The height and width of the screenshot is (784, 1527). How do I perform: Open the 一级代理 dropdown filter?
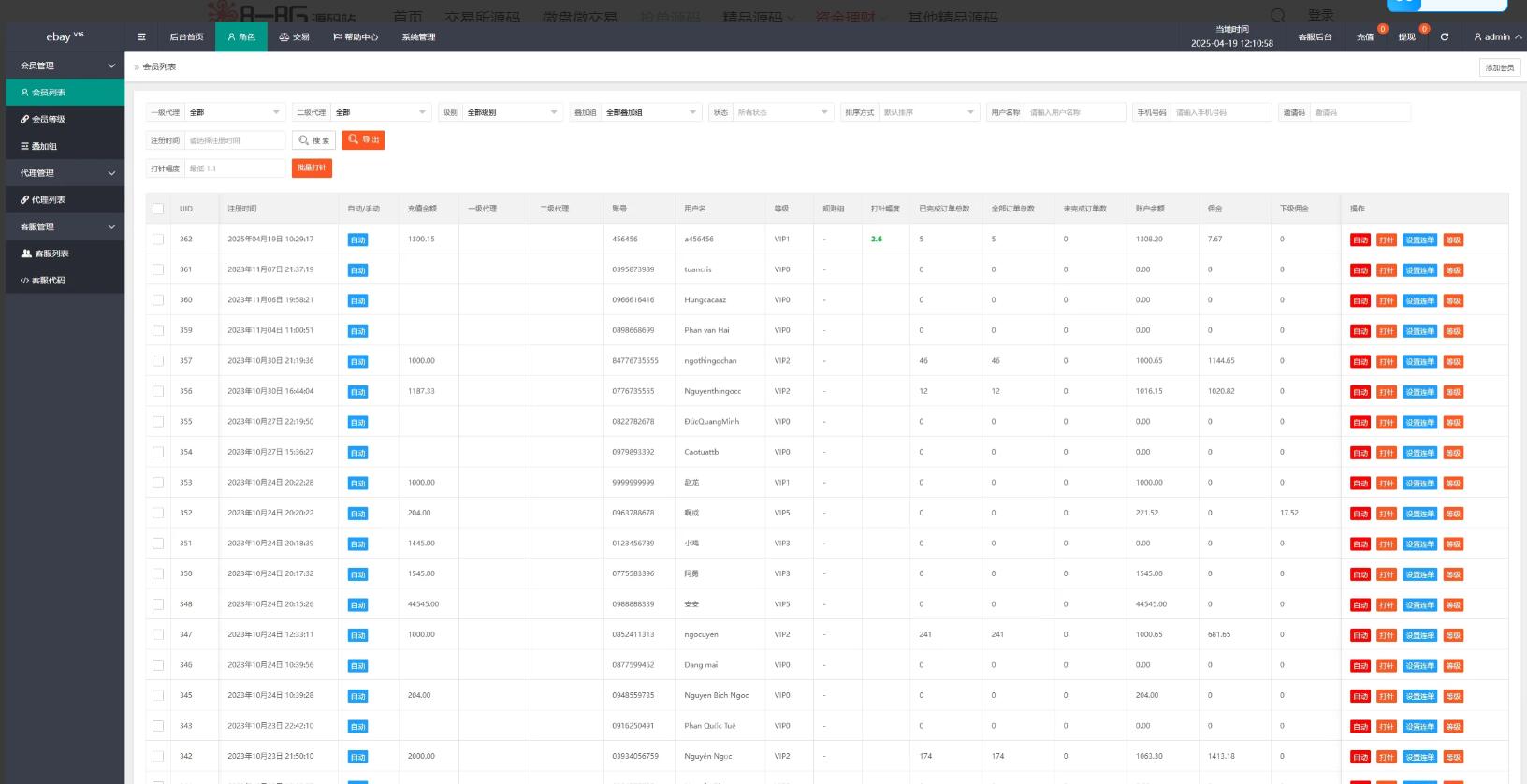tap(235, 112)
